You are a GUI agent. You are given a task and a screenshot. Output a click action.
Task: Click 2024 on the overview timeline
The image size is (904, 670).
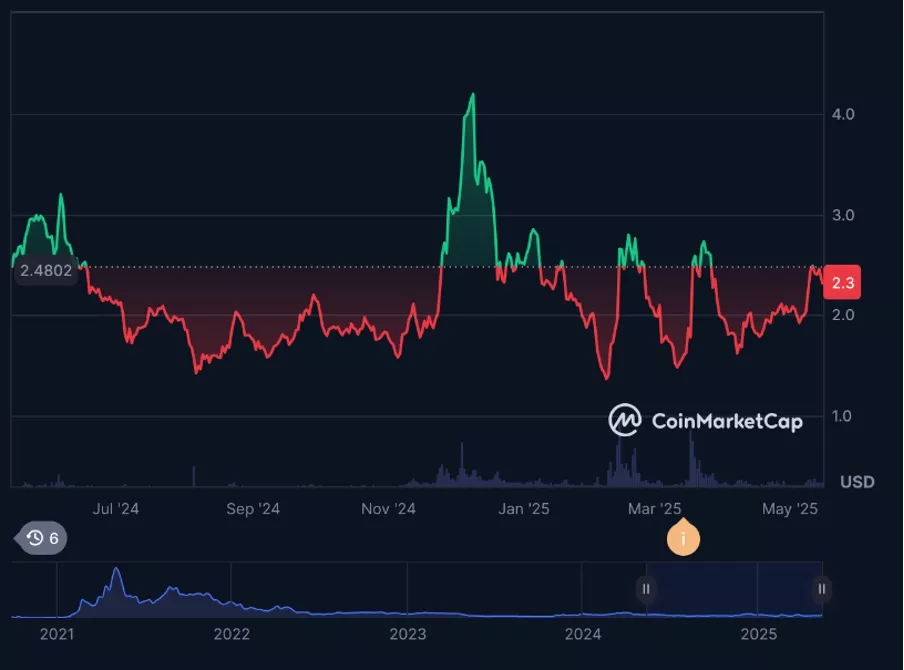(x=583, y=634)
